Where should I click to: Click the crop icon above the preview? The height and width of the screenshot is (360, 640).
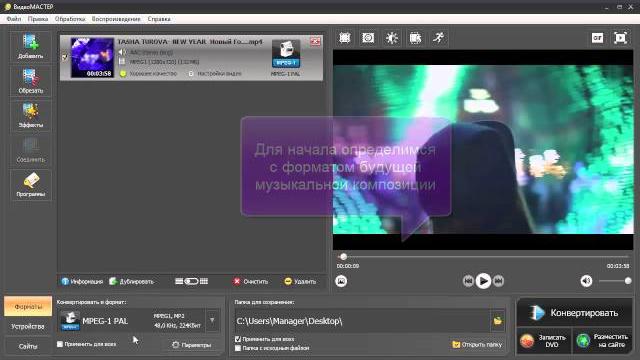pos(345,38)
